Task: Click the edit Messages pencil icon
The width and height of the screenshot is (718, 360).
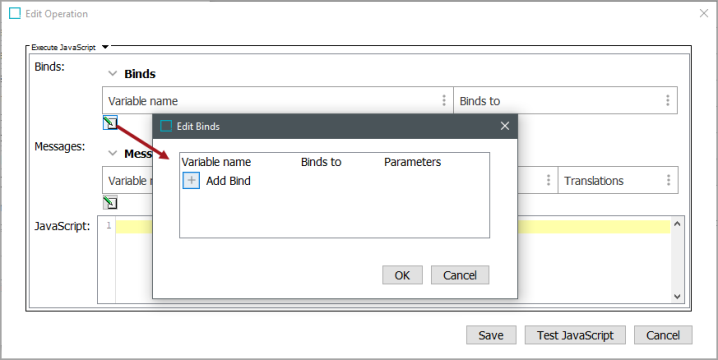Action: pyautogui.click(x=110, y=202)
